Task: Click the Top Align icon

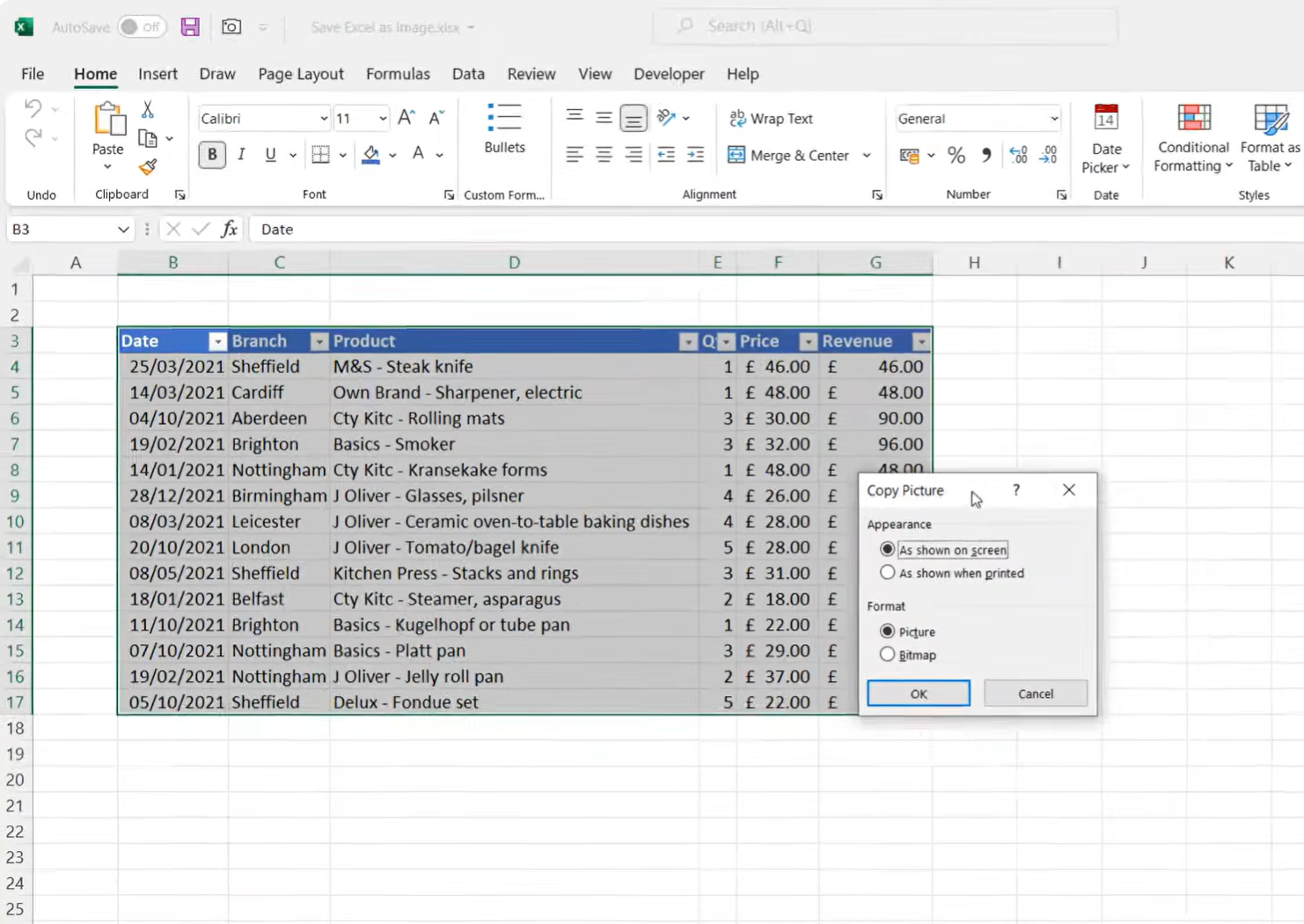Action: click(575, 117)
